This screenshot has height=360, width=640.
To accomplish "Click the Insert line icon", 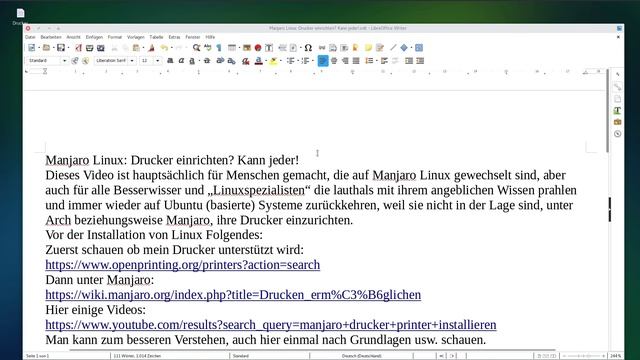I will pyautogui.click(x=393, y=48).
